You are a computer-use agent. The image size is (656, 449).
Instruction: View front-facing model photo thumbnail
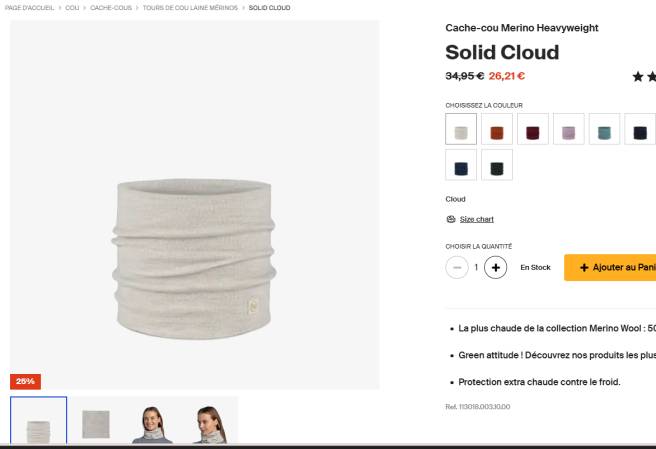[154, 422]
